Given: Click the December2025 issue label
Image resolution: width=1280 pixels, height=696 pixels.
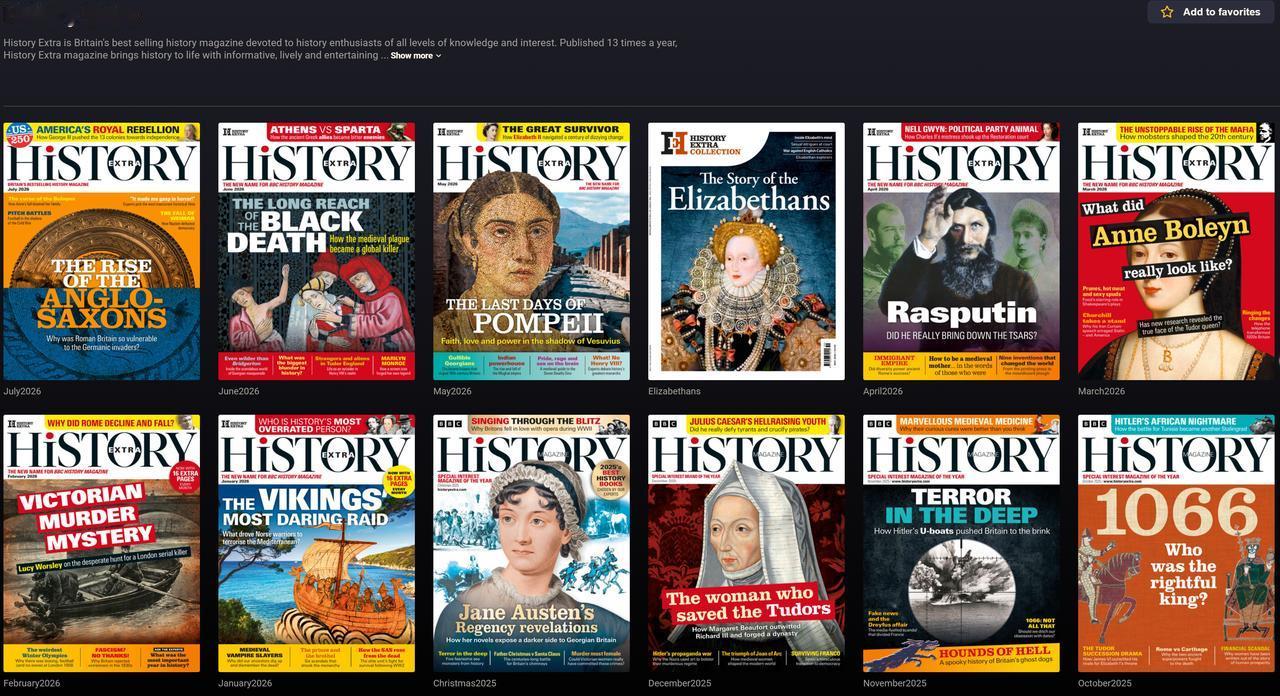Looking at the screenshot, I should pyautogui.click(x=679, y=683).
